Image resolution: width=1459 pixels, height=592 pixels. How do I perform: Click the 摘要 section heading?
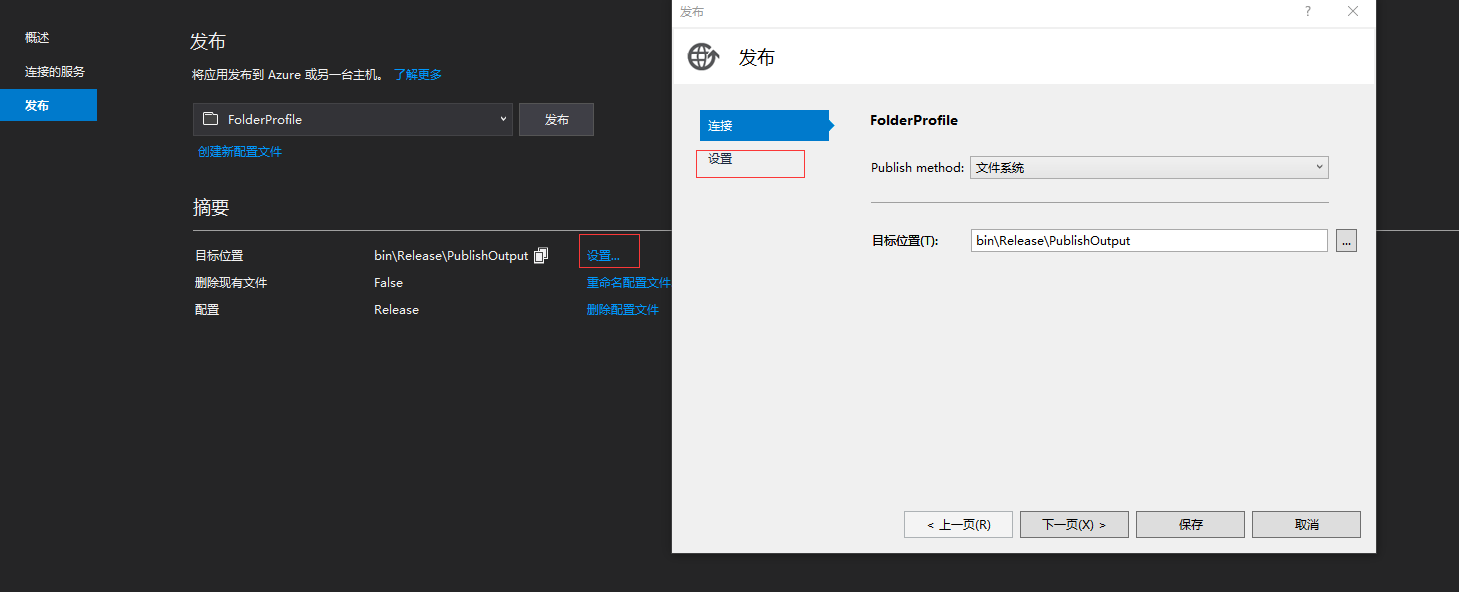(211, 207)
